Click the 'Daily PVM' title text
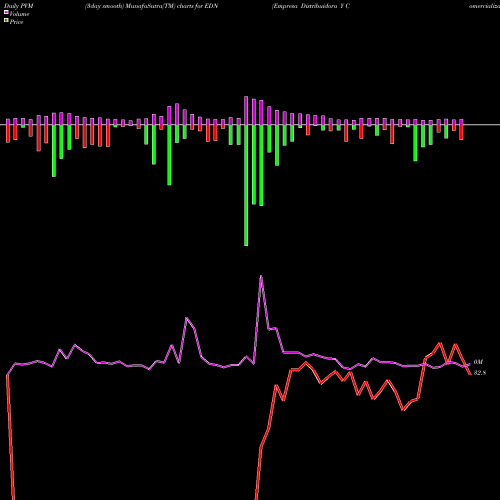Image resolution: width=500 pixels, height=500 pixels. click(x=19, y=6)
